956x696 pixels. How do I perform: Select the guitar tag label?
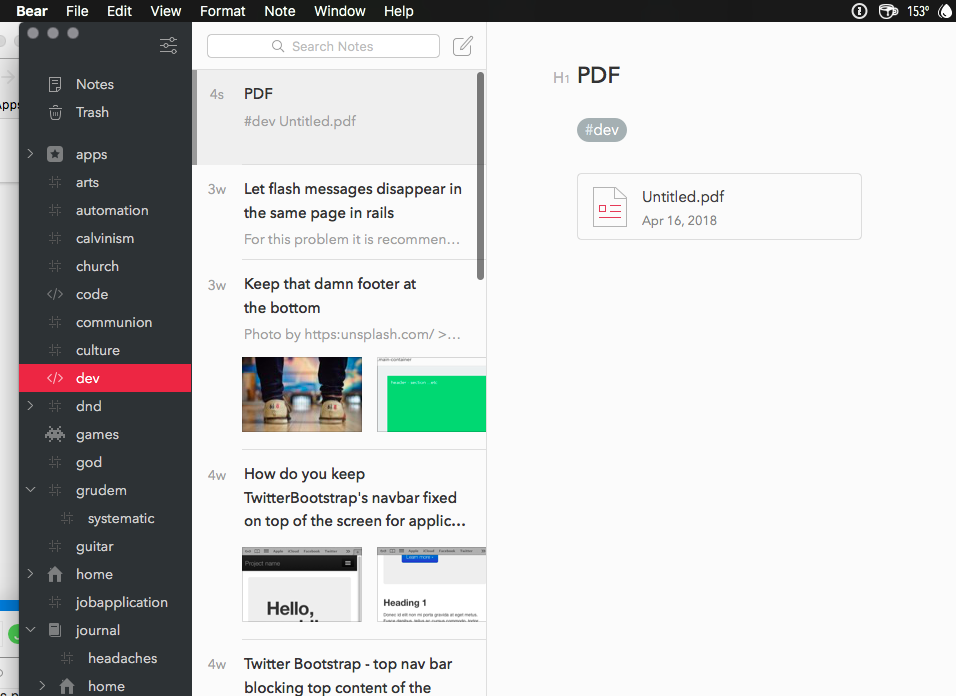coord(95,547)
